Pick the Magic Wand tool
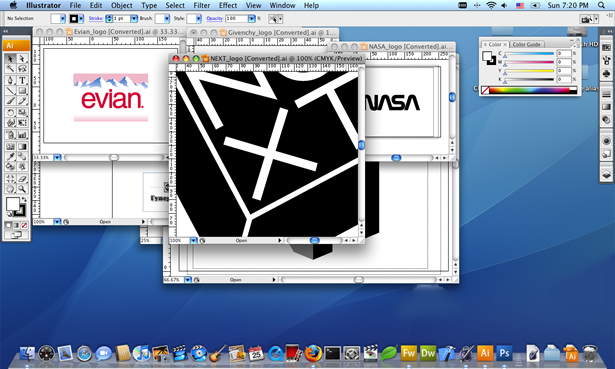Screen dimensions: 615x369 tap(10, 69)
